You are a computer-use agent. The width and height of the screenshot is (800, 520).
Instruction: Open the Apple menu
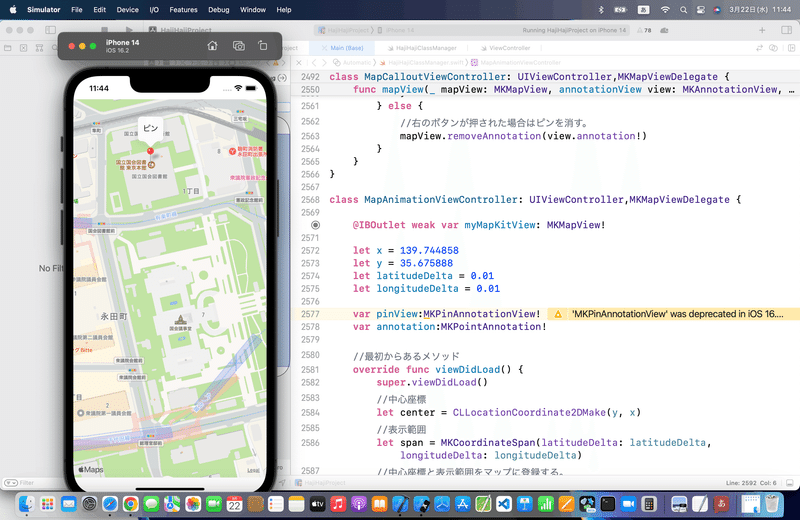click(13, 9)
